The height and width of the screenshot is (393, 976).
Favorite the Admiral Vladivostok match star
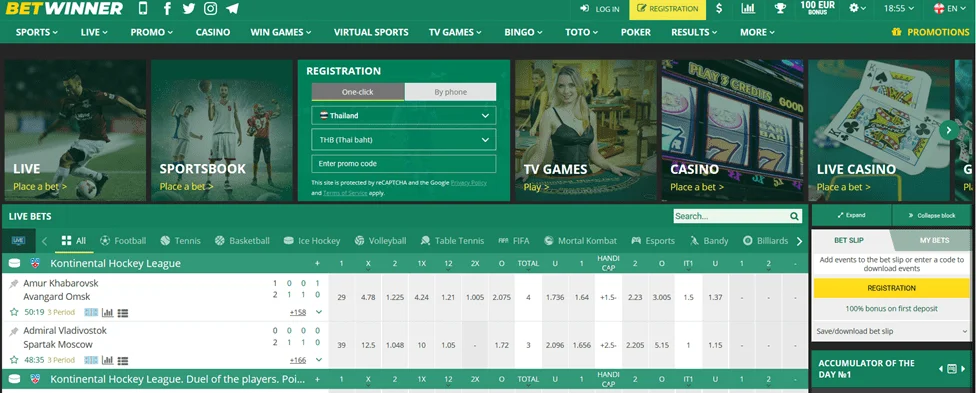(14, 359)
